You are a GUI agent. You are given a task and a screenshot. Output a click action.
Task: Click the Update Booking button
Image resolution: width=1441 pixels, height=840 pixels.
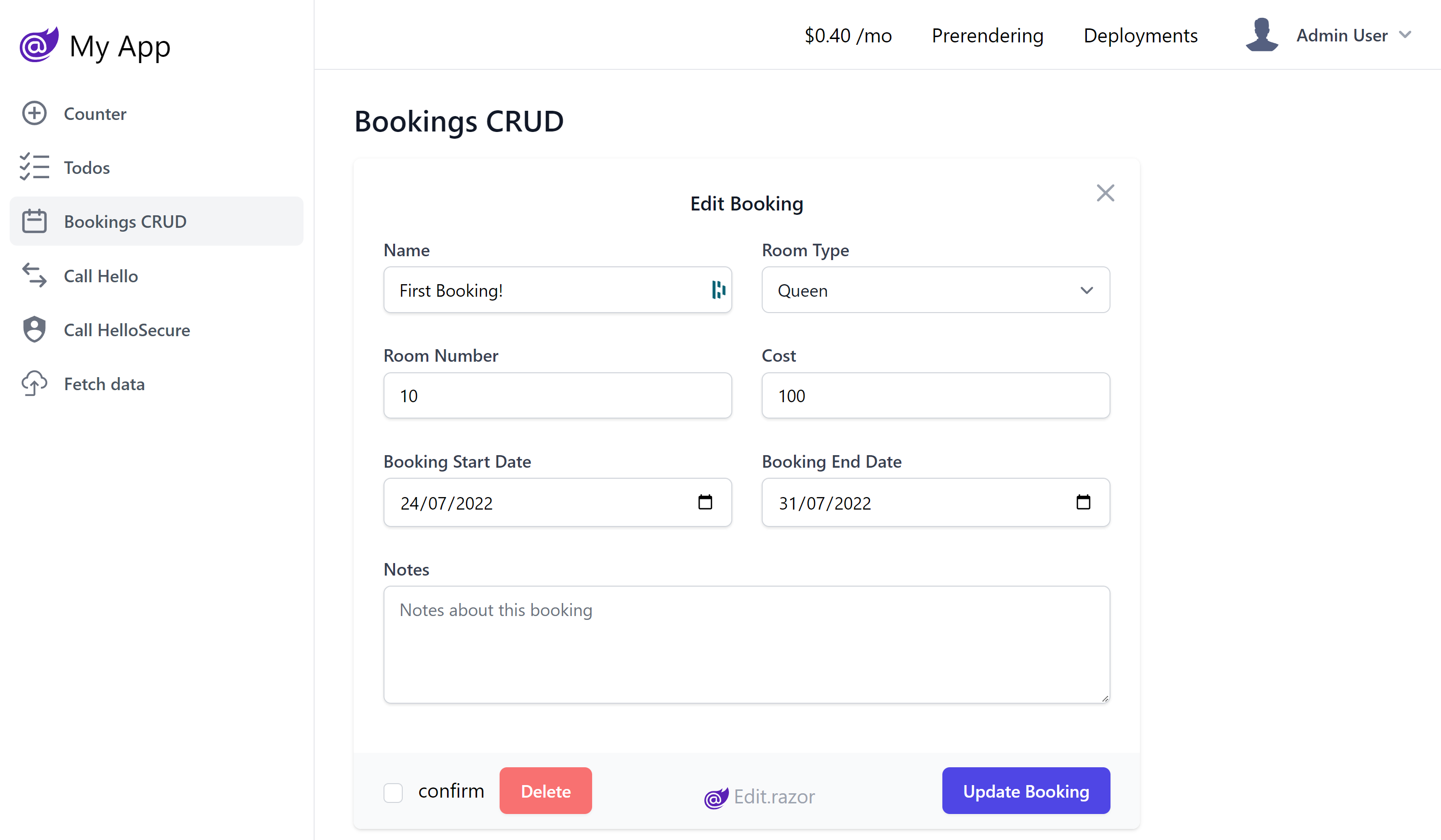point(1026,791)
